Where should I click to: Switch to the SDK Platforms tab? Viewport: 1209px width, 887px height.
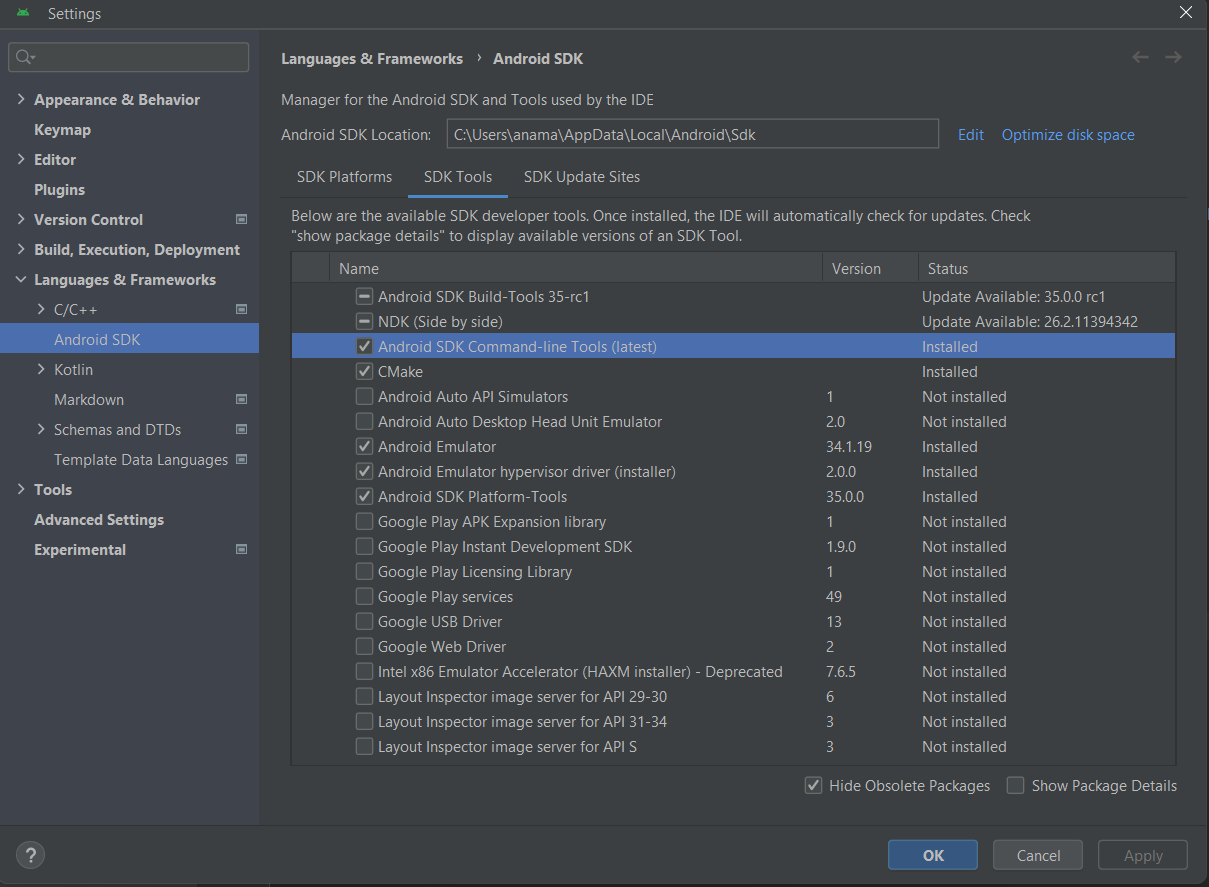pos(344,176)
